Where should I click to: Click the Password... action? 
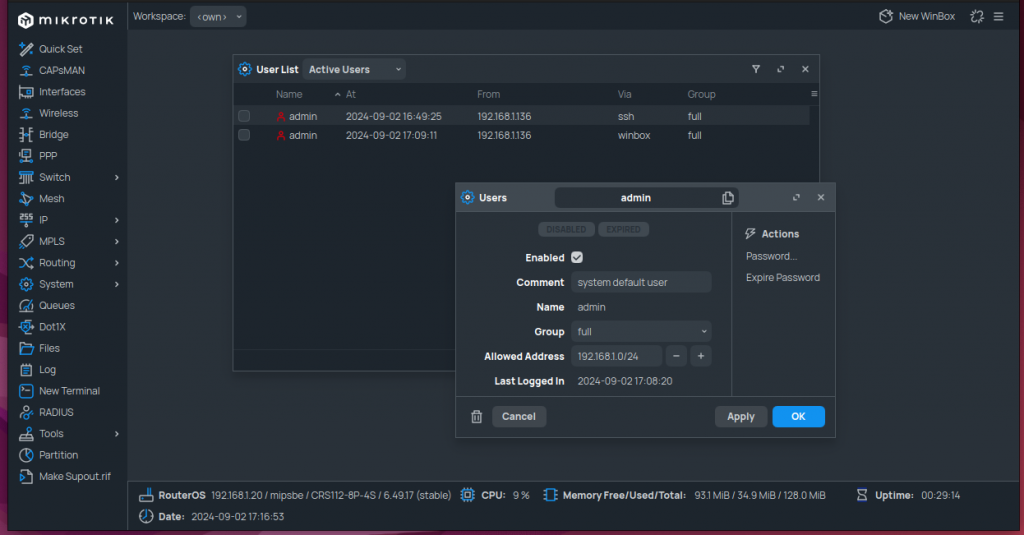pyautogui.click(x=771, y=257)
